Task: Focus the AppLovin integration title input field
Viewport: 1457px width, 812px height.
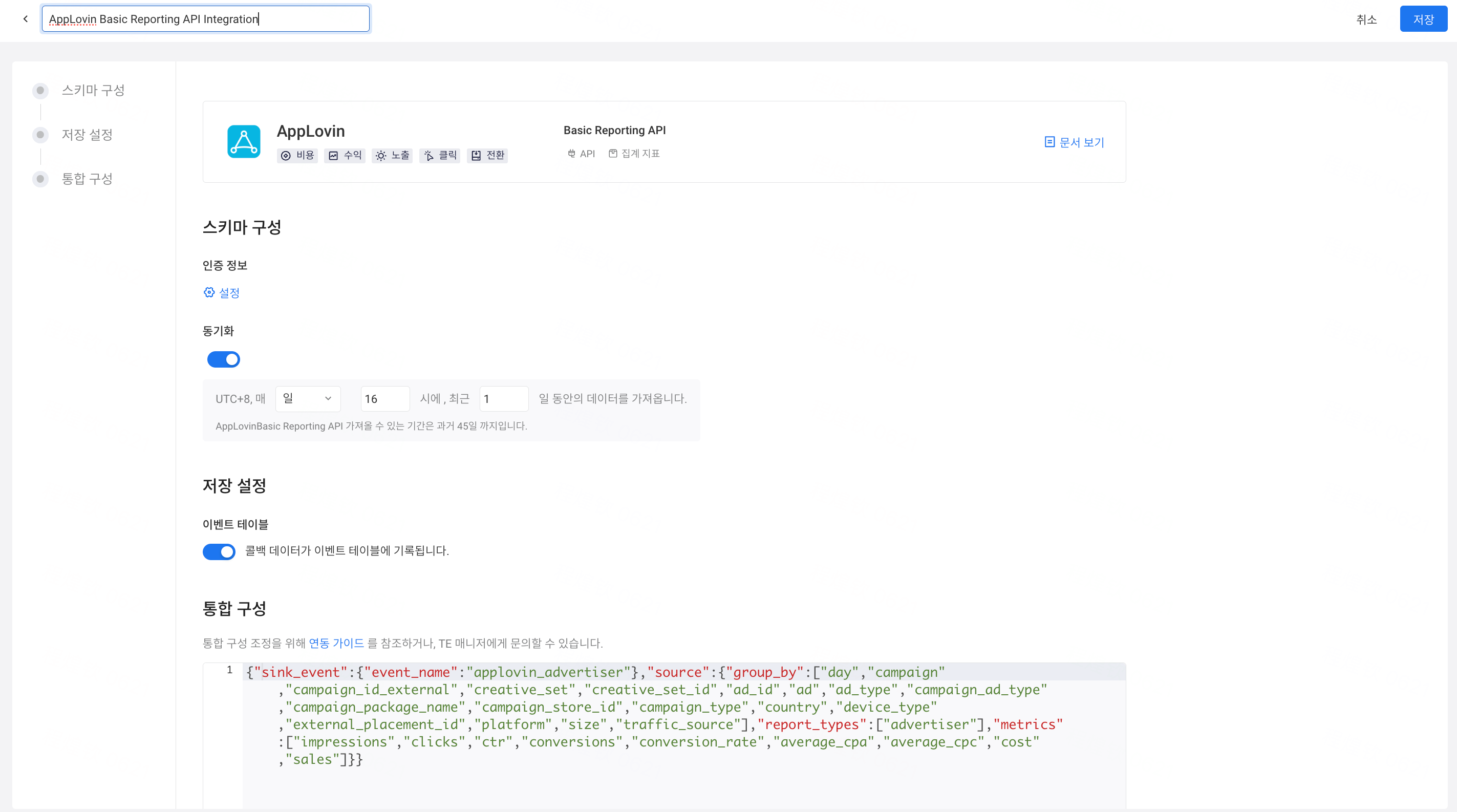Action: click(x=205, y=18)
